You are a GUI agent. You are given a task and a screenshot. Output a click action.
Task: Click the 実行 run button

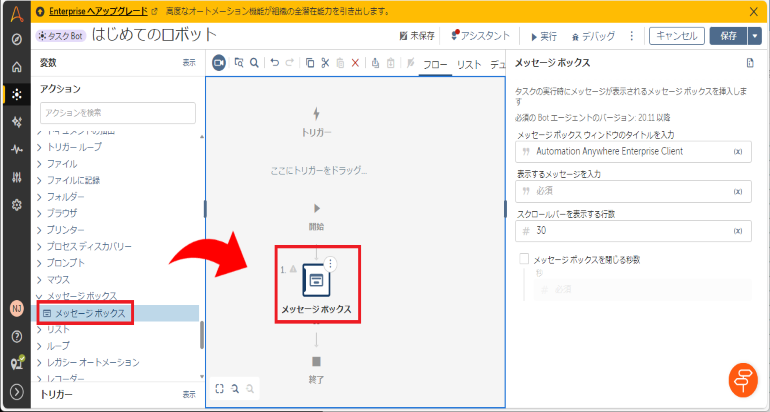pyautogui.click(x=544, y=35)
